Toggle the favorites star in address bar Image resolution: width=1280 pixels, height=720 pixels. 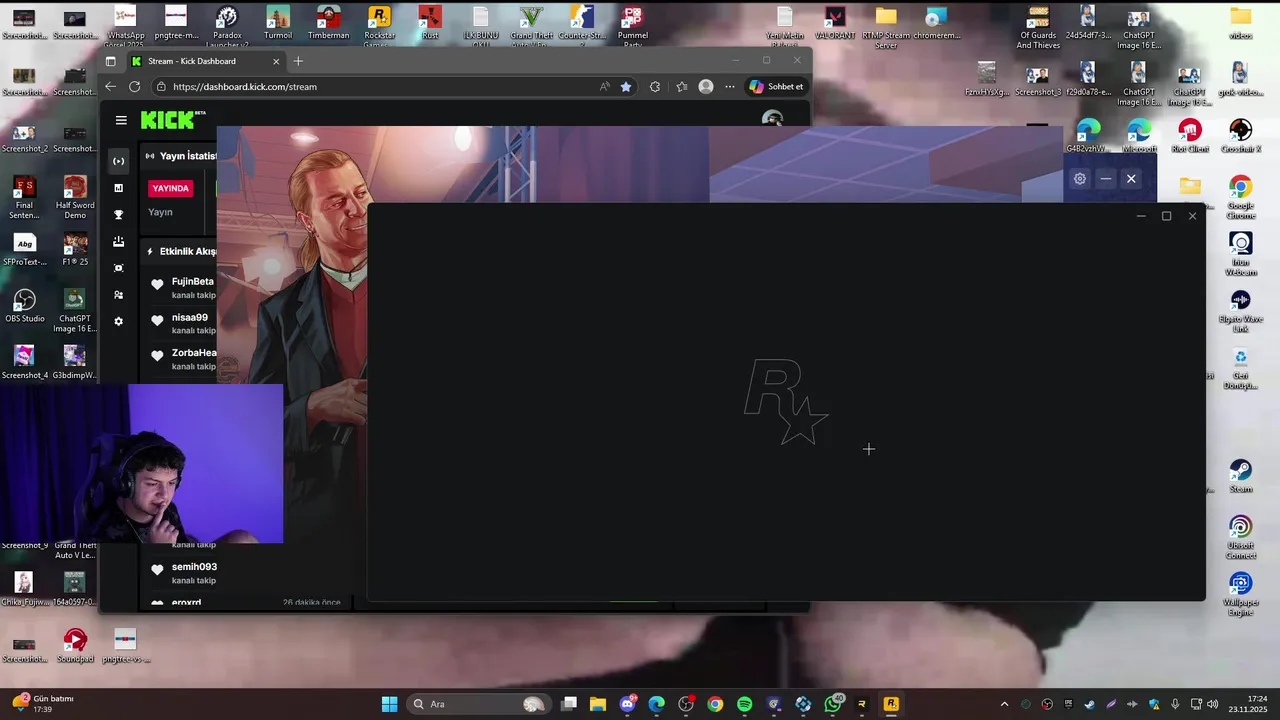[x=626, y=87]
